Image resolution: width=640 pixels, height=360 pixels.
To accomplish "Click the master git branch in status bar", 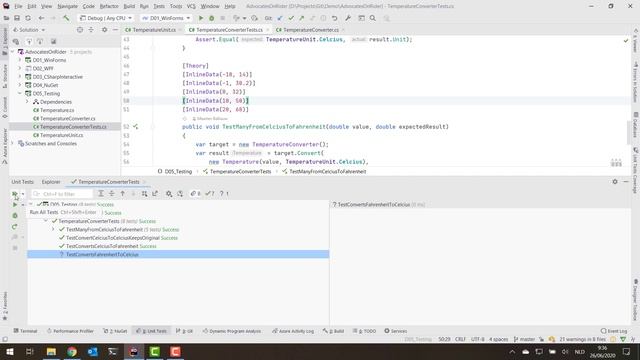I will (524, 339).
